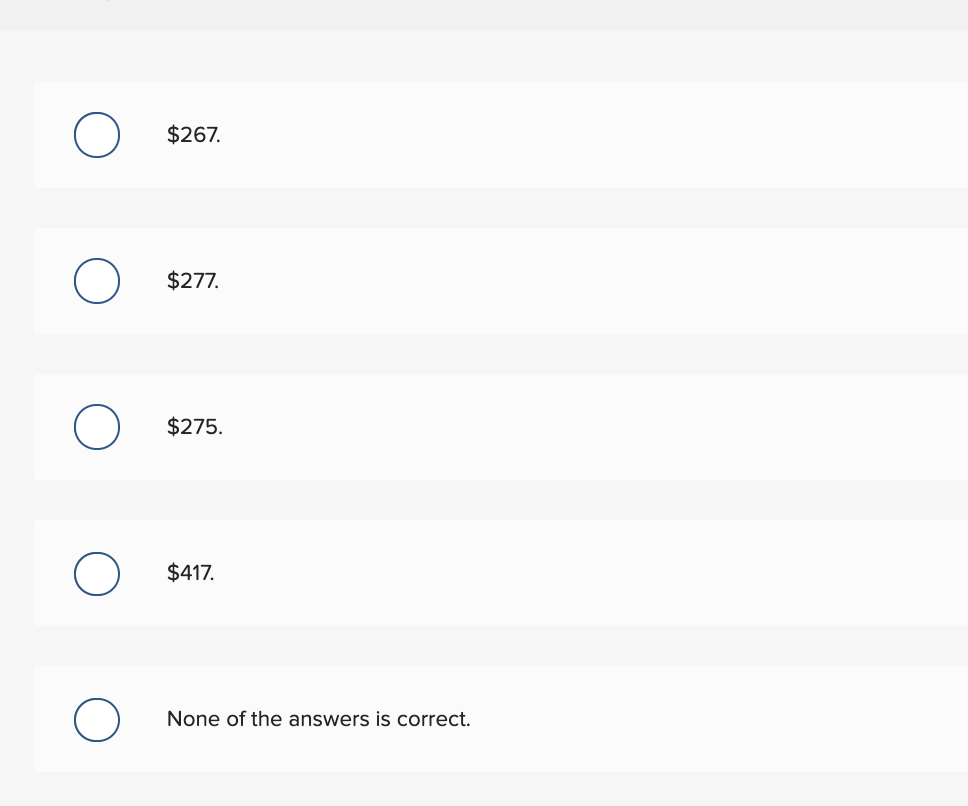
Task: Select the radio button for $275
Action: (x=96, y=427)
